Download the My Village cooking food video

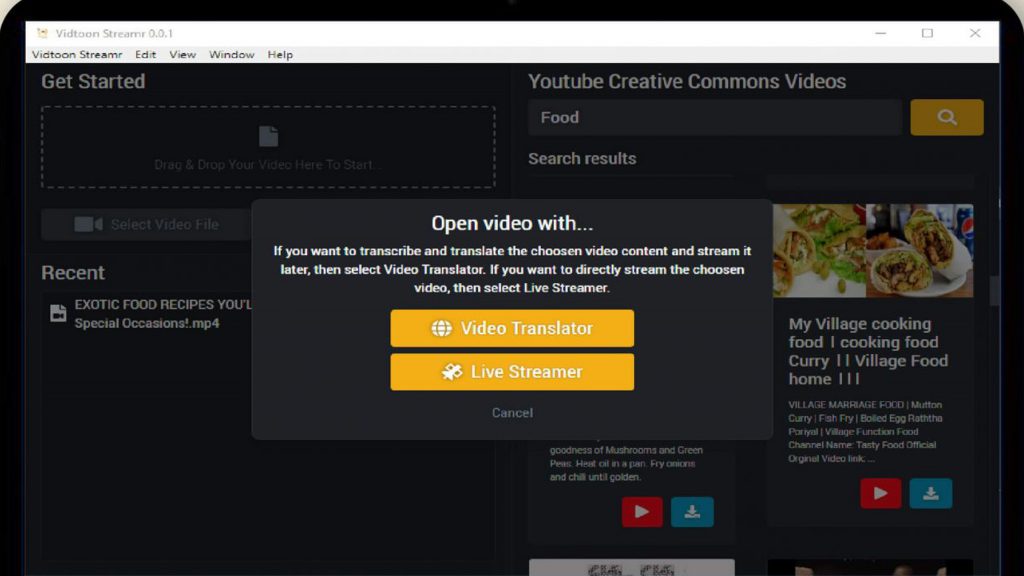[931, 493]
